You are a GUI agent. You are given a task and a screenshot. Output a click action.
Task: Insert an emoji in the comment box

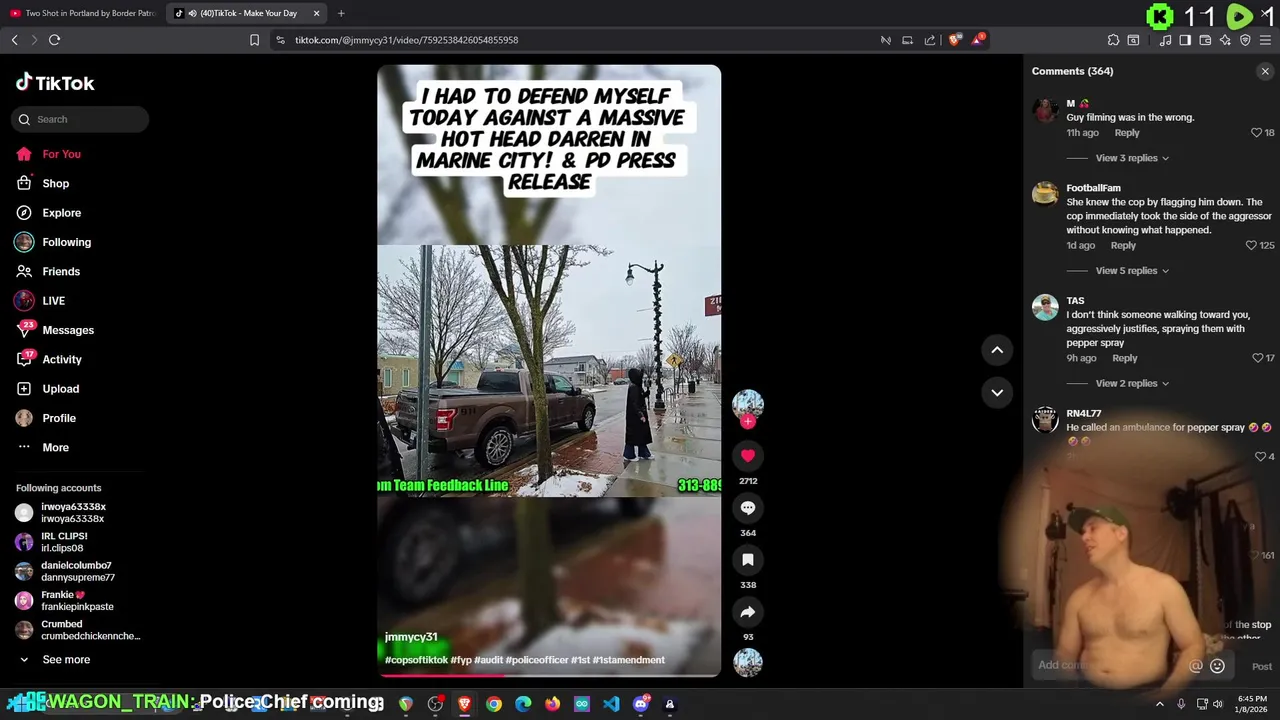point(1217,666)
